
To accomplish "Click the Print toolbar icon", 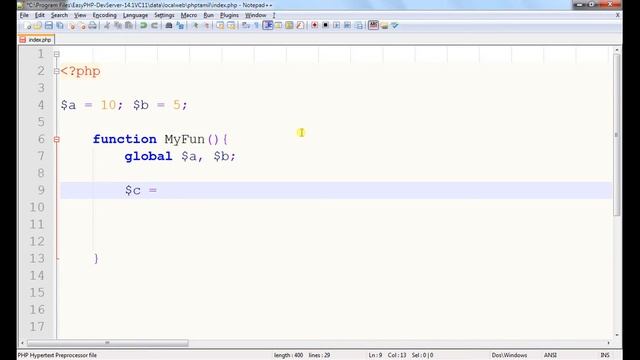I will 93,26.
